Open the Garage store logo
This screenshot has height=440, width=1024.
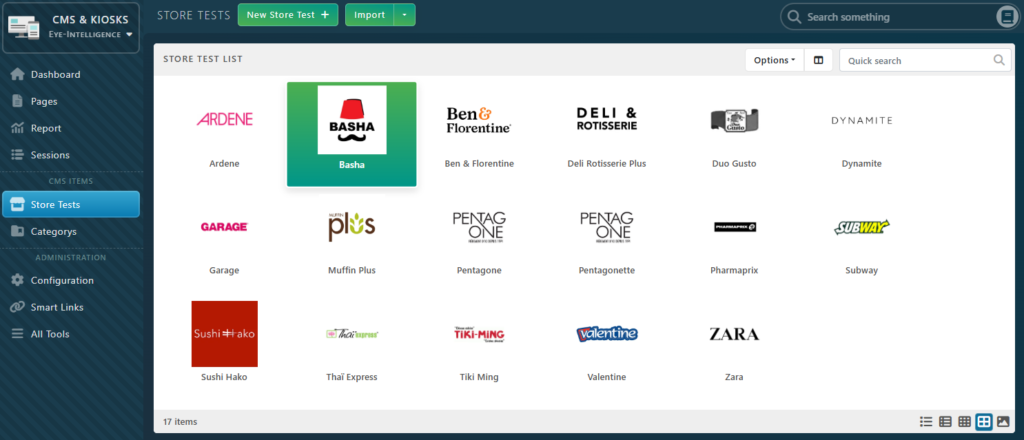224,227
